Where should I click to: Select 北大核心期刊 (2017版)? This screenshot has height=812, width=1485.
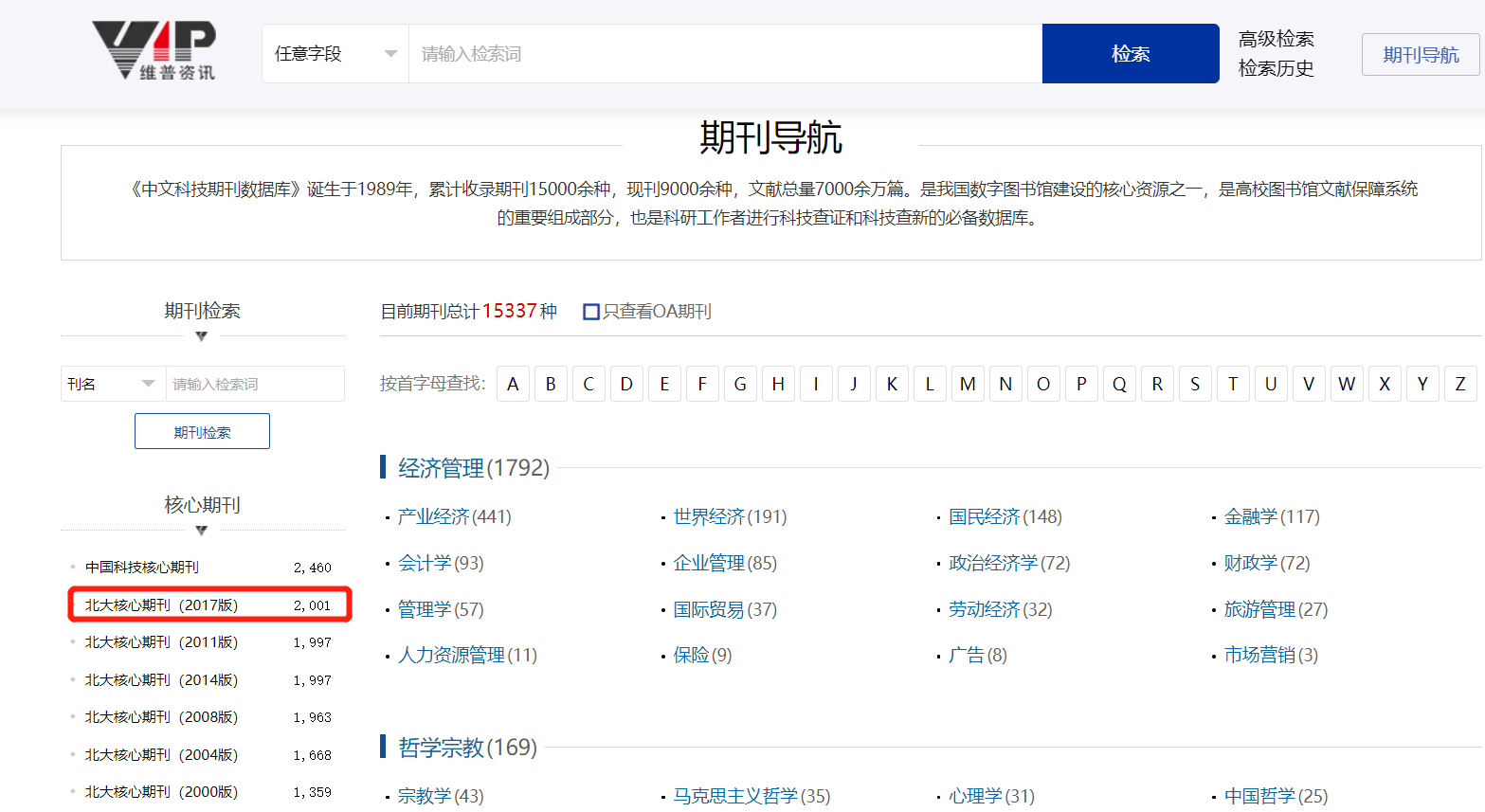click(x=161, y=604)
